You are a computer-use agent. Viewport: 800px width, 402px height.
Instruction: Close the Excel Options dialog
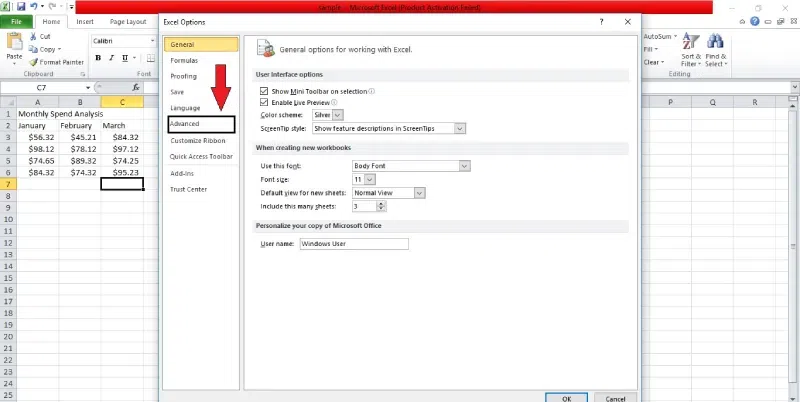tap(628, 22)
